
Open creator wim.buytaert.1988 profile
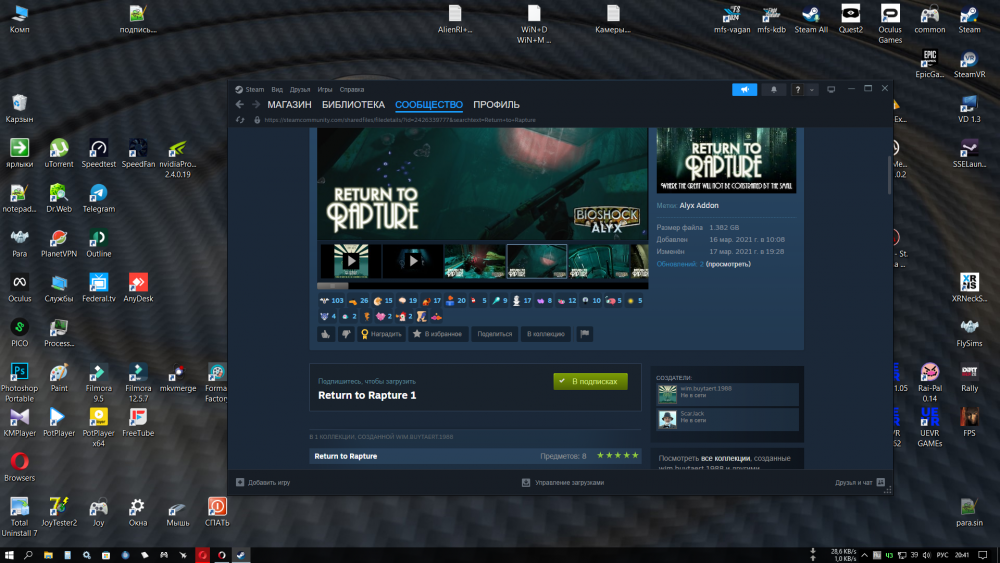pos(727,394)
